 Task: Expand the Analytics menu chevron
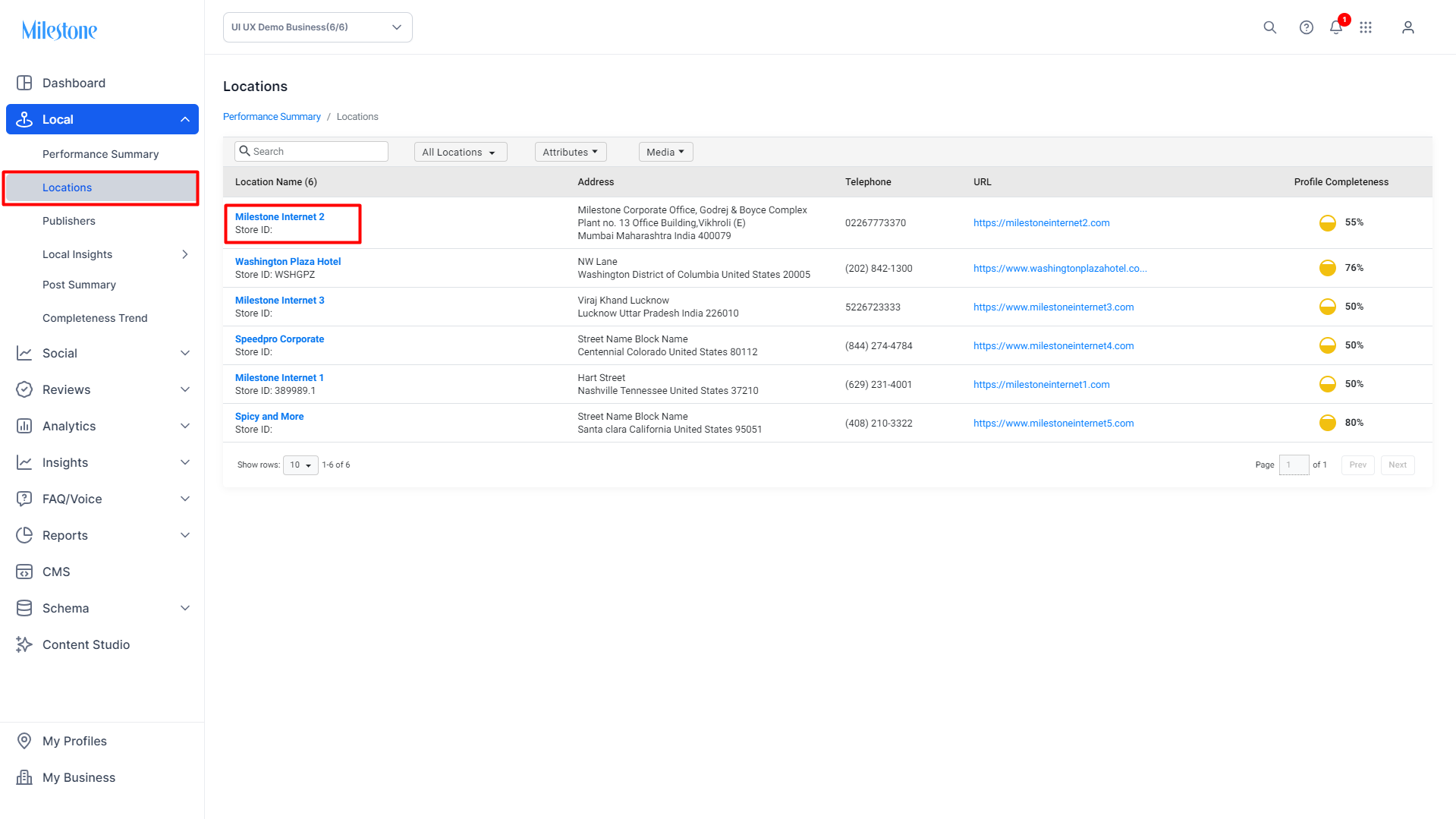point(184,426)
